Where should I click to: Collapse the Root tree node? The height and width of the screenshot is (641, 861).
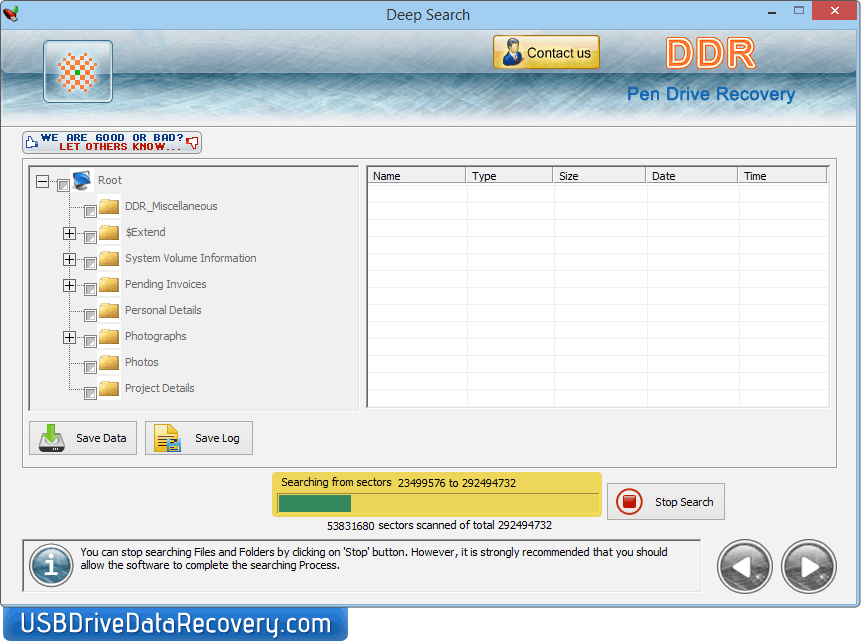click(42, 181)
